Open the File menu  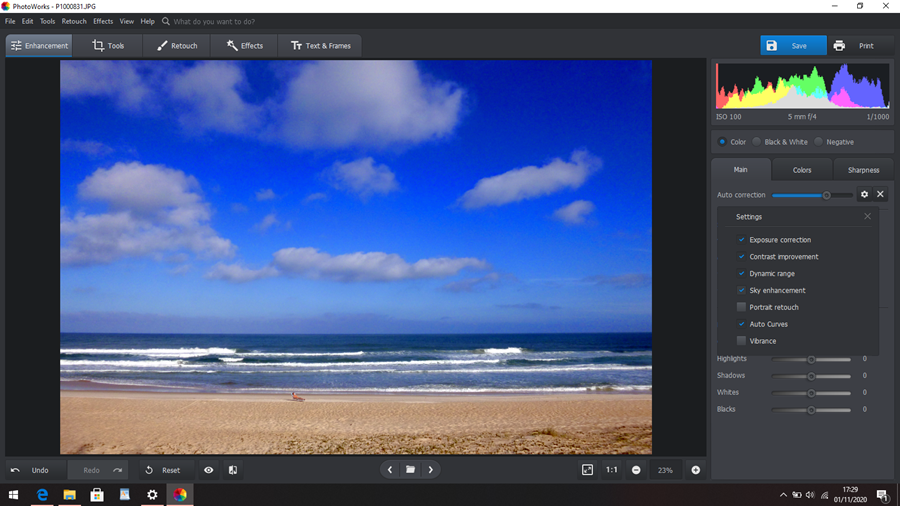click(10, 21)
